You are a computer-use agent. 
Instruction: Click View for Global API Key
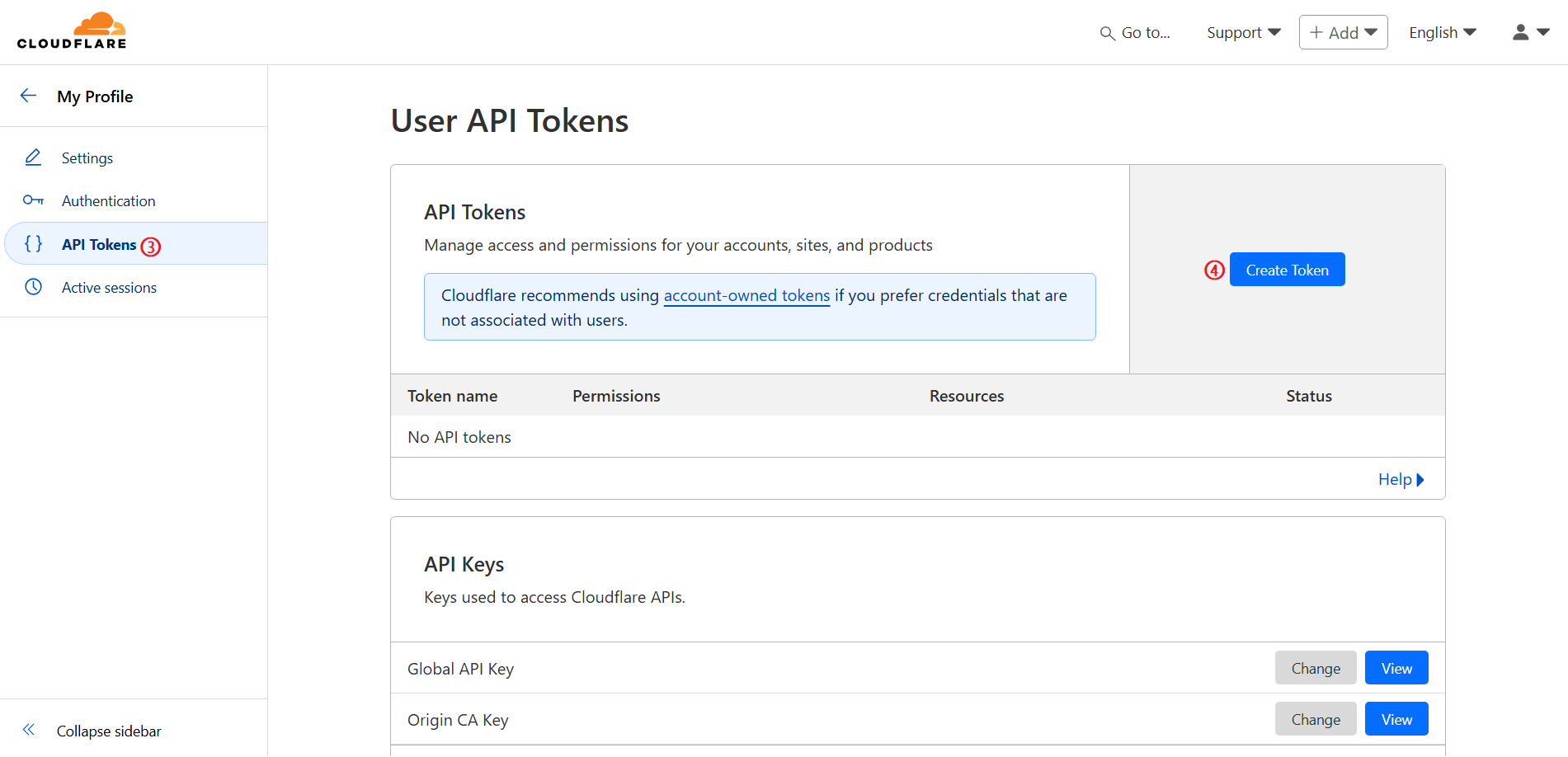coord(1396,668)
